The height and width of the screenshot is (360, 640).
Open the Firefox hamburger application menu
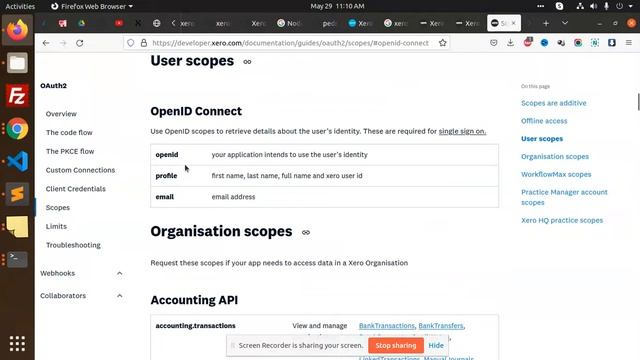tap(629, 43)
